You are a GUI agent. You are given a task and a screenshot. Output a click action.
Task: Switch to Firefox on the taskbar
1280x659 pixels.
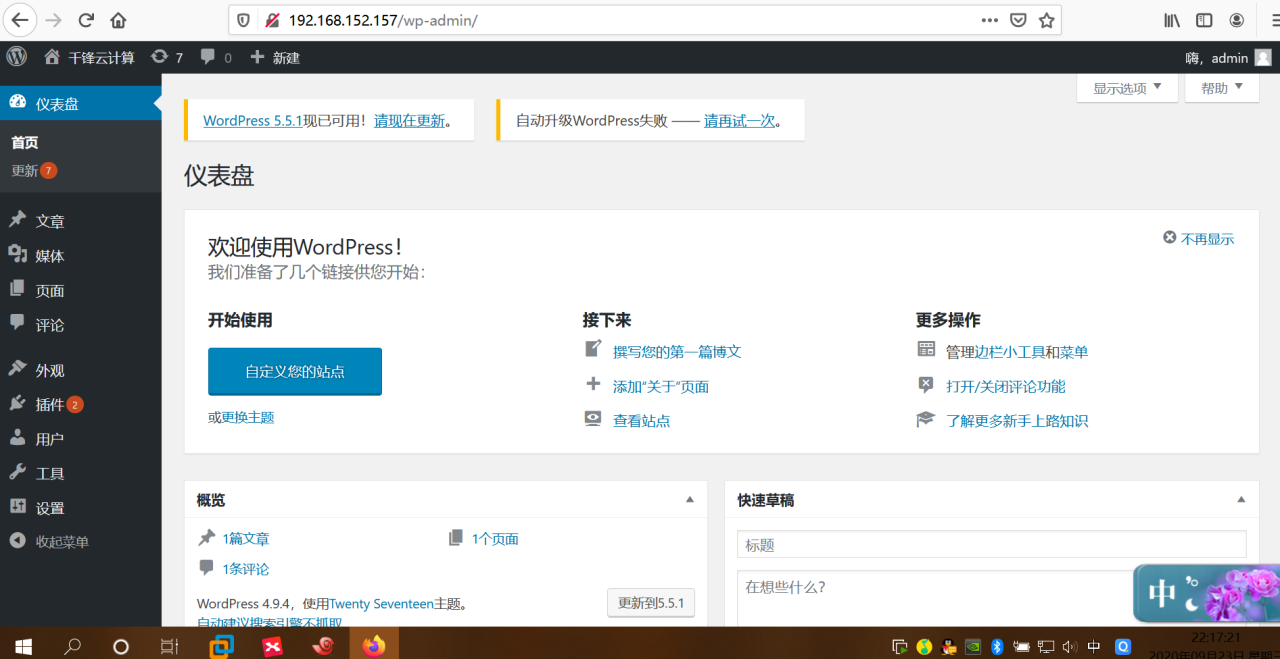coord(374,645)
